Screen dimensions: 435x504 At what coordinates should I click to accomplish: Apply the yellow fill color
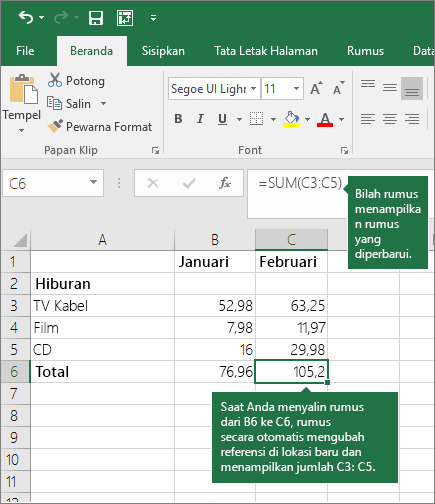[x=291, y=119]
